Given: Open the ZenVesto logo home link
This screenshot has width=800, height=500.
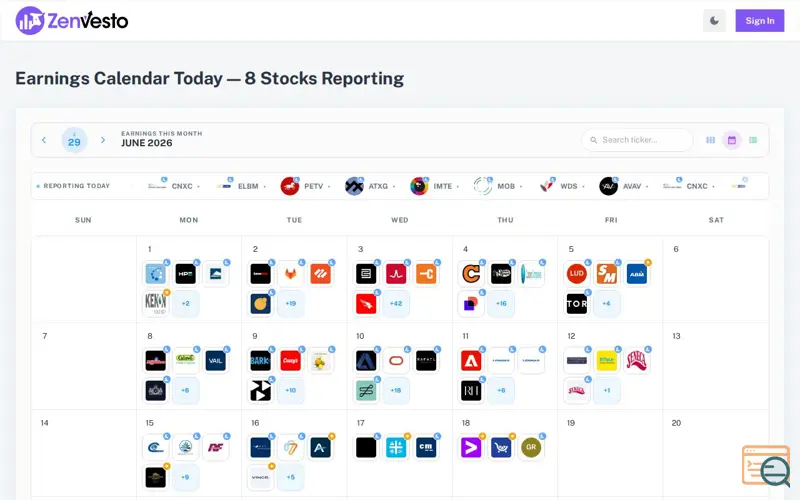Looking at the screenshot, I should (x=71, y=20).
